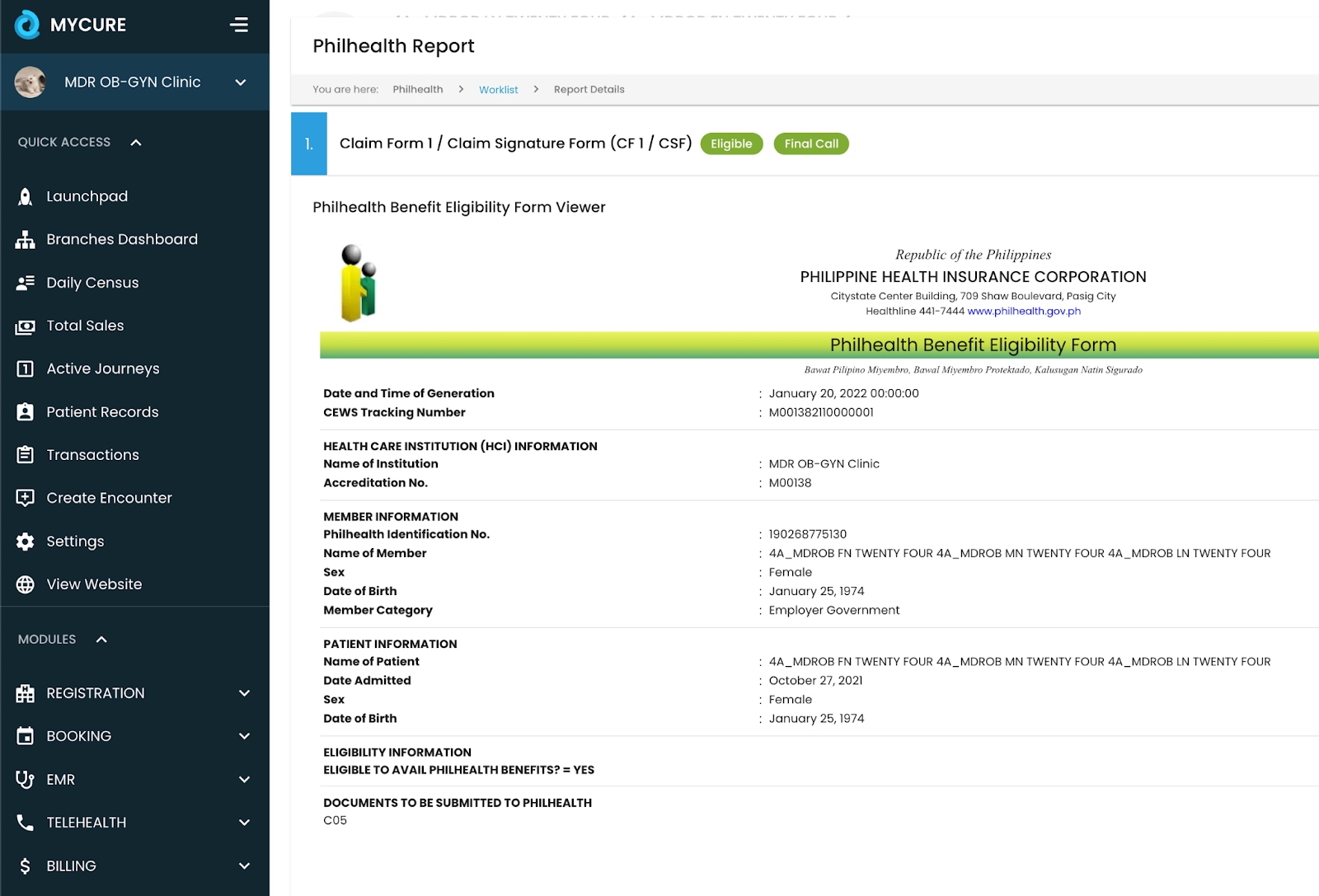Viewport: 1319px width, 896px height.
Task: Click the Philhealth logo in the form
Action: (x=359, y=283)
